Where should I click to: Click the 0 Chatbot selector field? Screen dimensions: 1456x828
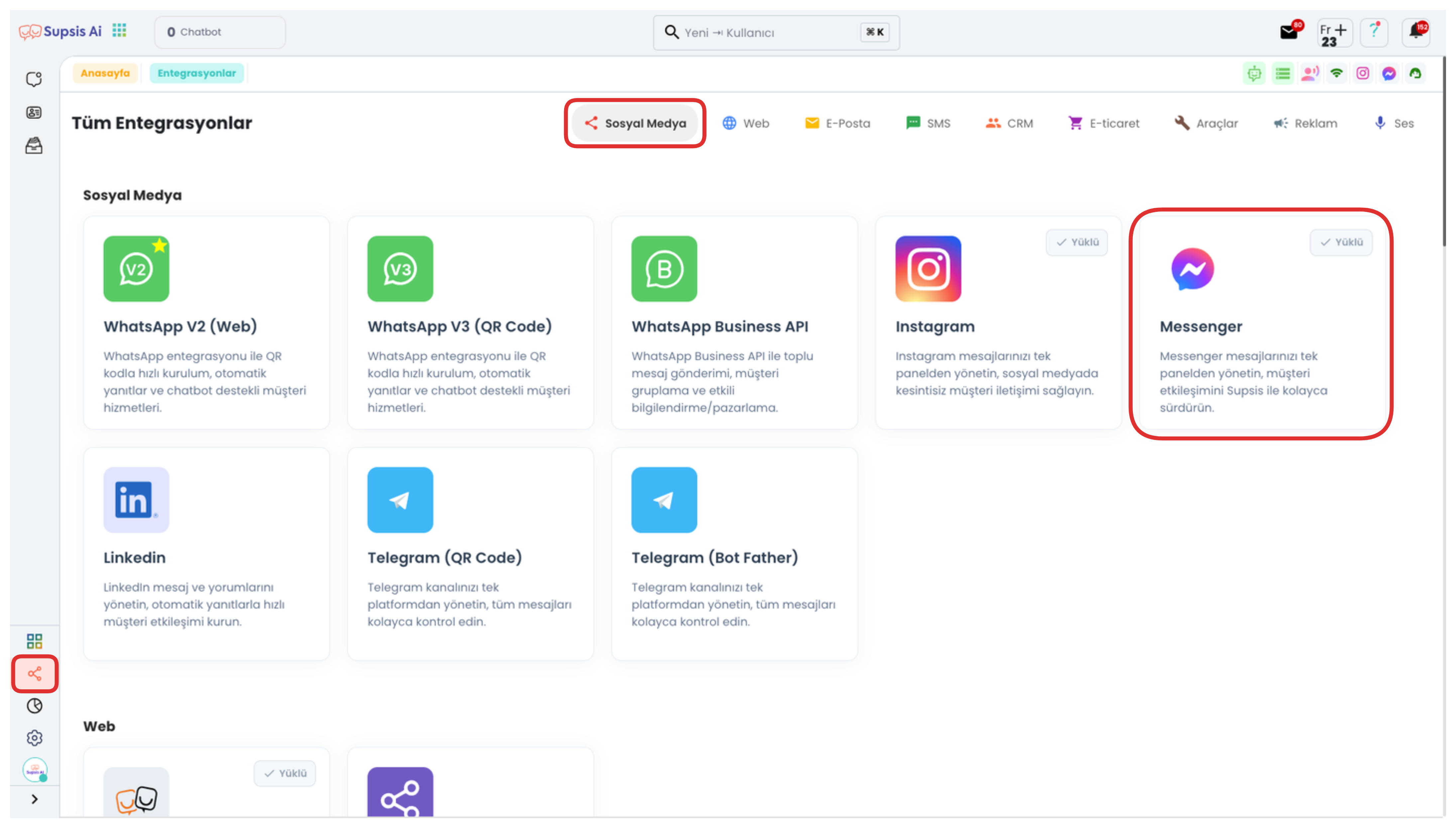pos(220,32)
